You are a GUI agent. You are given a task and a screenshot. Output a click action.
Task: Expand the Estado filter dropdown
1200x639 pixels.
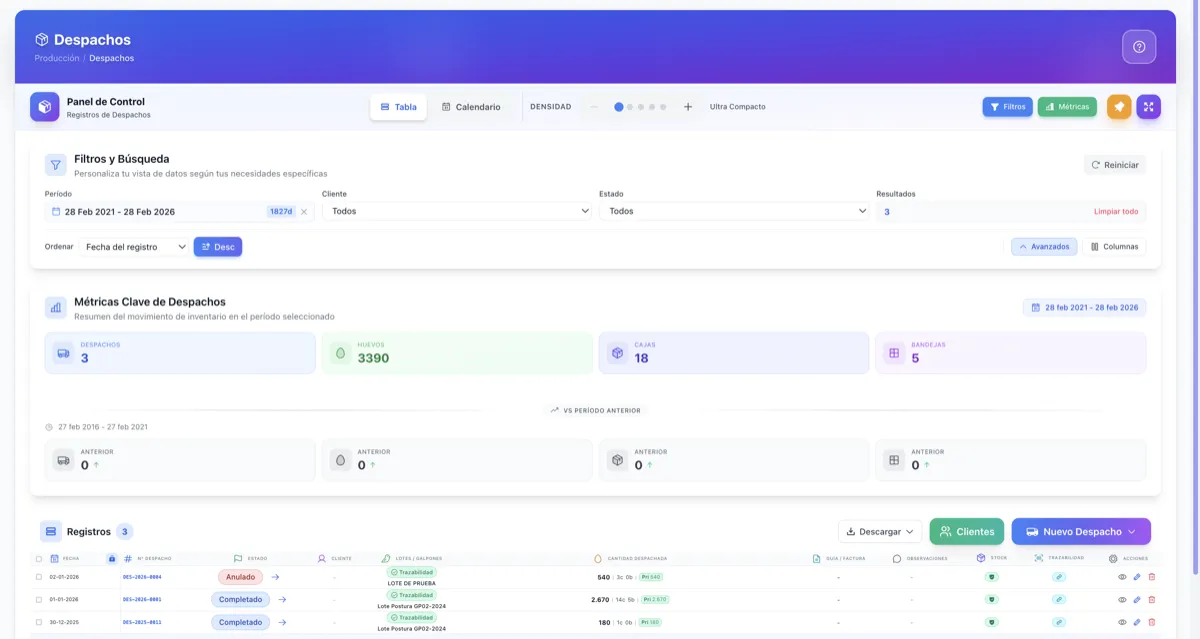point(734,212)
